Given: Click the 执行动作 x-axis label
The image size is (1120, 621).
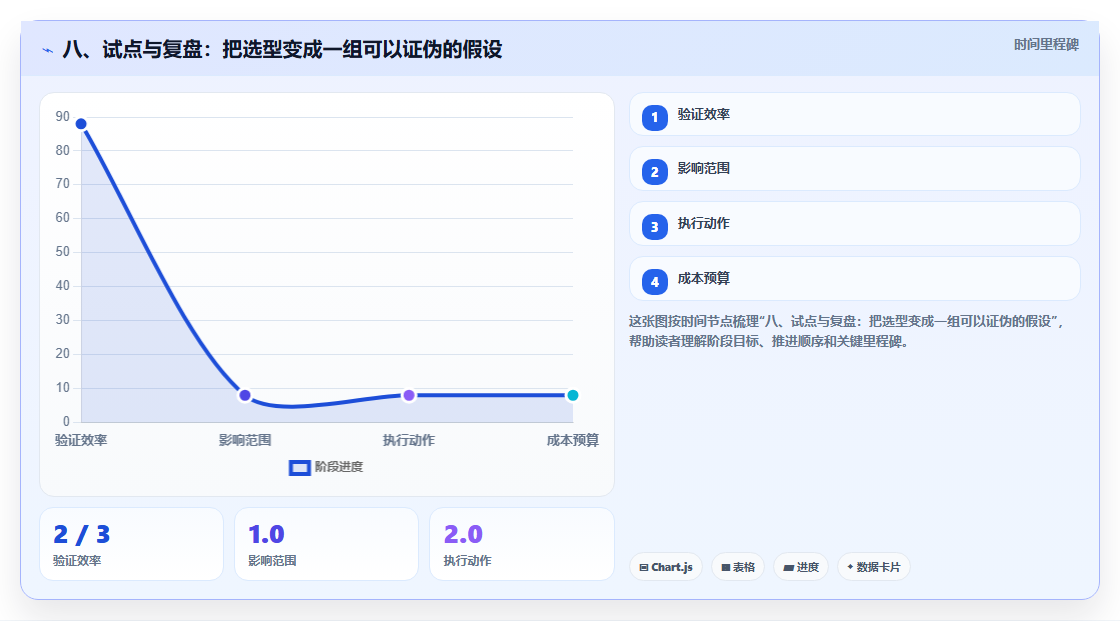Looking at the screenshot, I should point(409,440).
